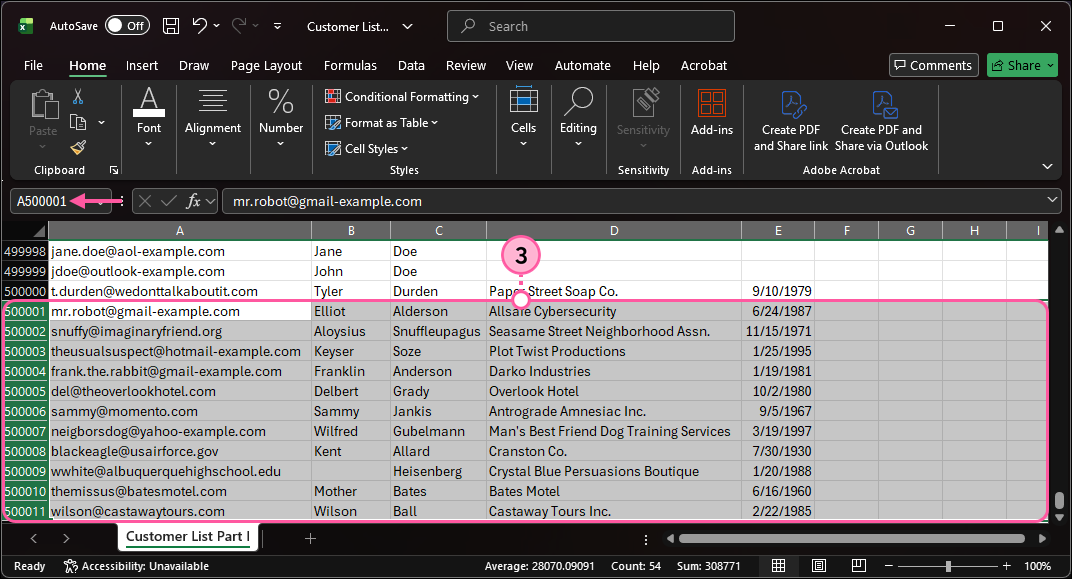Switch to Page Layout view icon
Viewport: 1072px width, 579px height.
click(x=818, y=565)
